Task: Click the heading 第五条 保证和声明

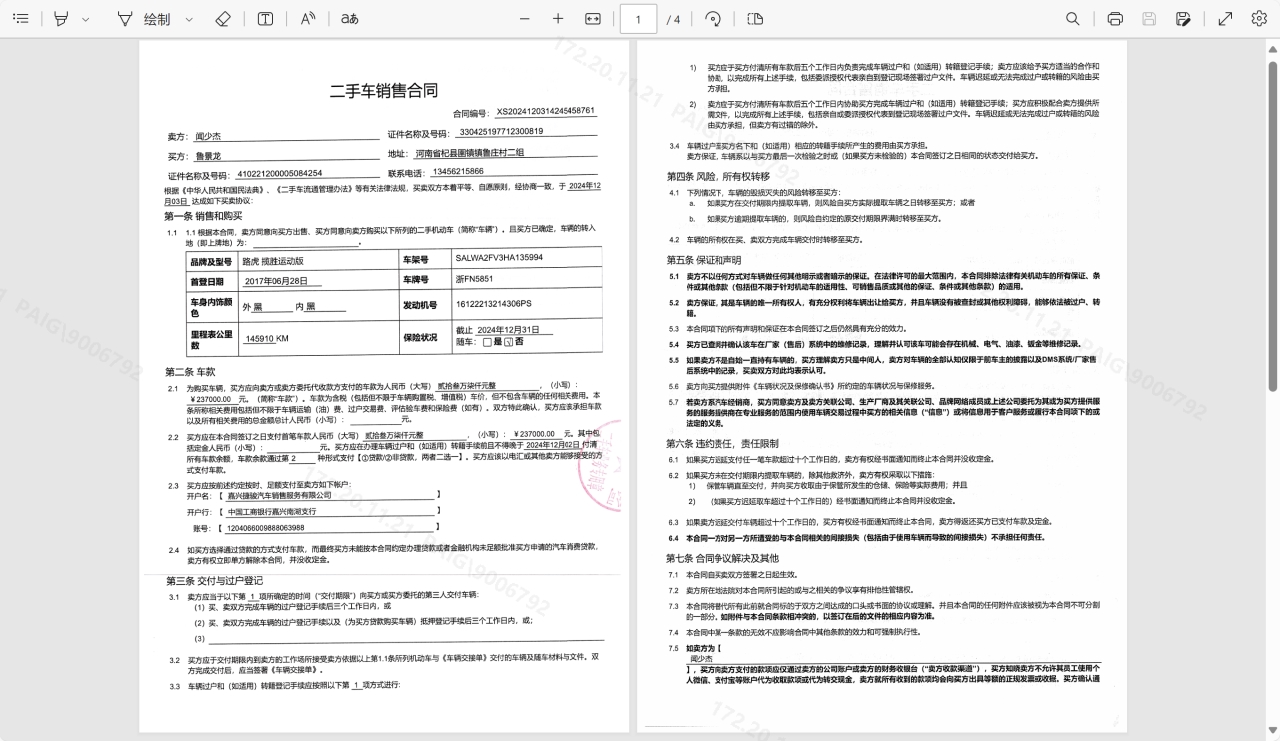Action: 704,259
